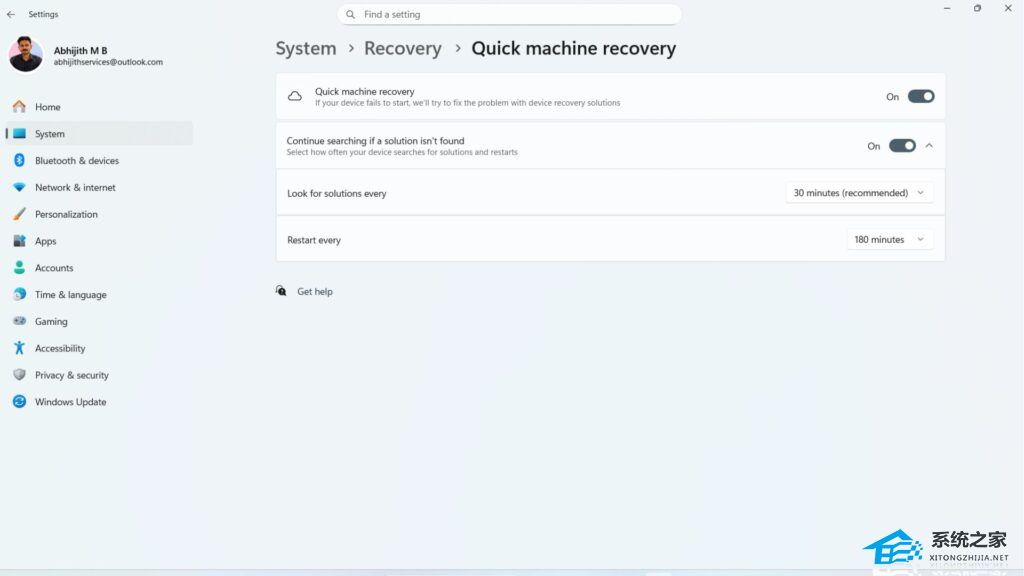Click System in the breadcrumb
Screen dimensions: 1024x576
click(x=306, y=48)
